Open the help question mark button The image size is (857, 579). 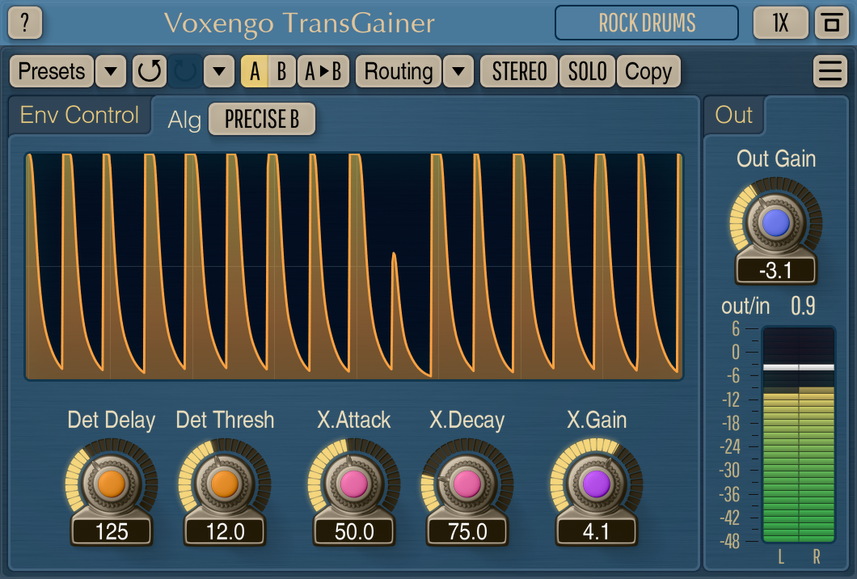click(25, 22)
